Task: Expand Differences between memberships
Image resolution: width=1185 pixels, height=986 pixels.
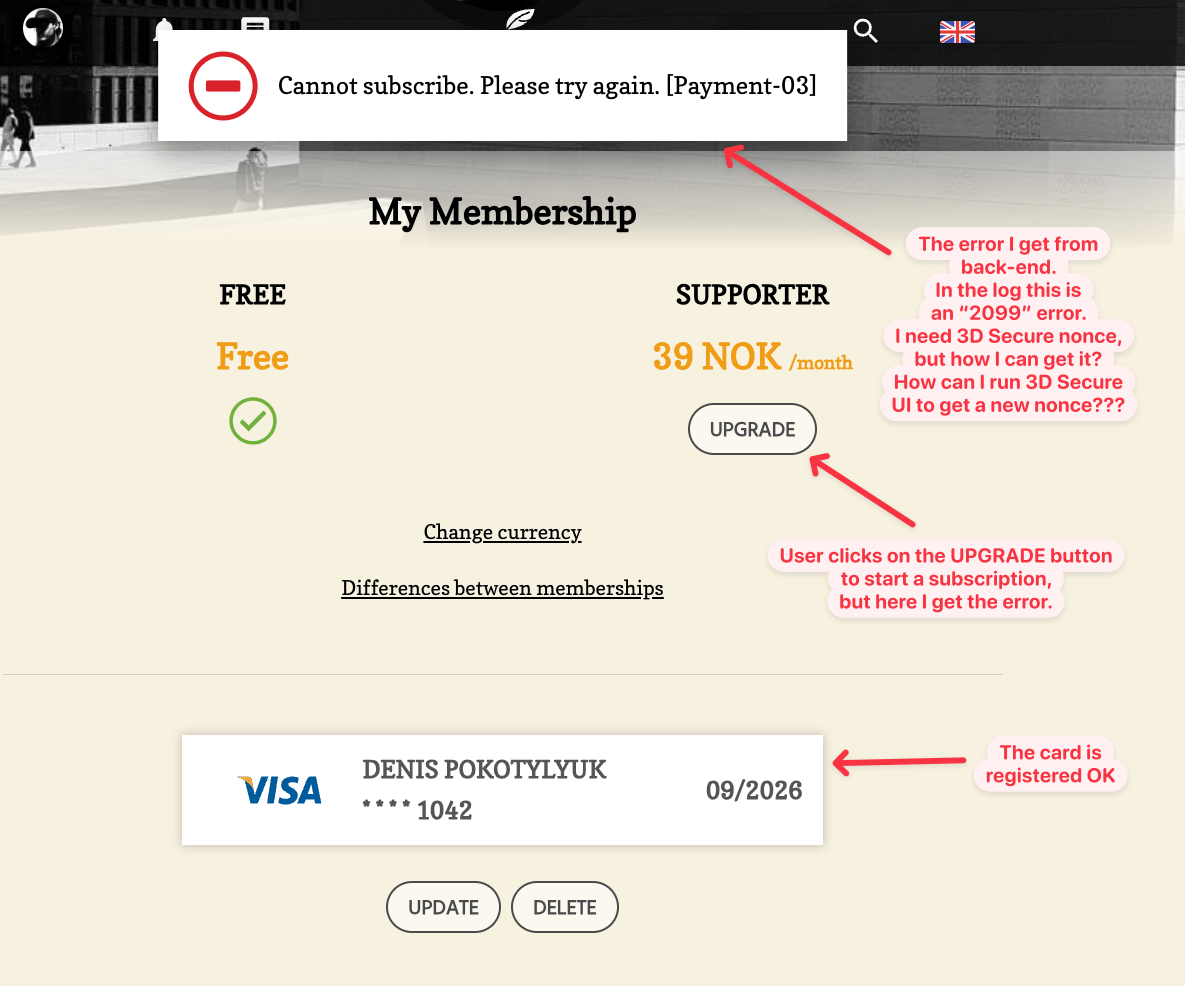Action: click(x=502, y=588)
